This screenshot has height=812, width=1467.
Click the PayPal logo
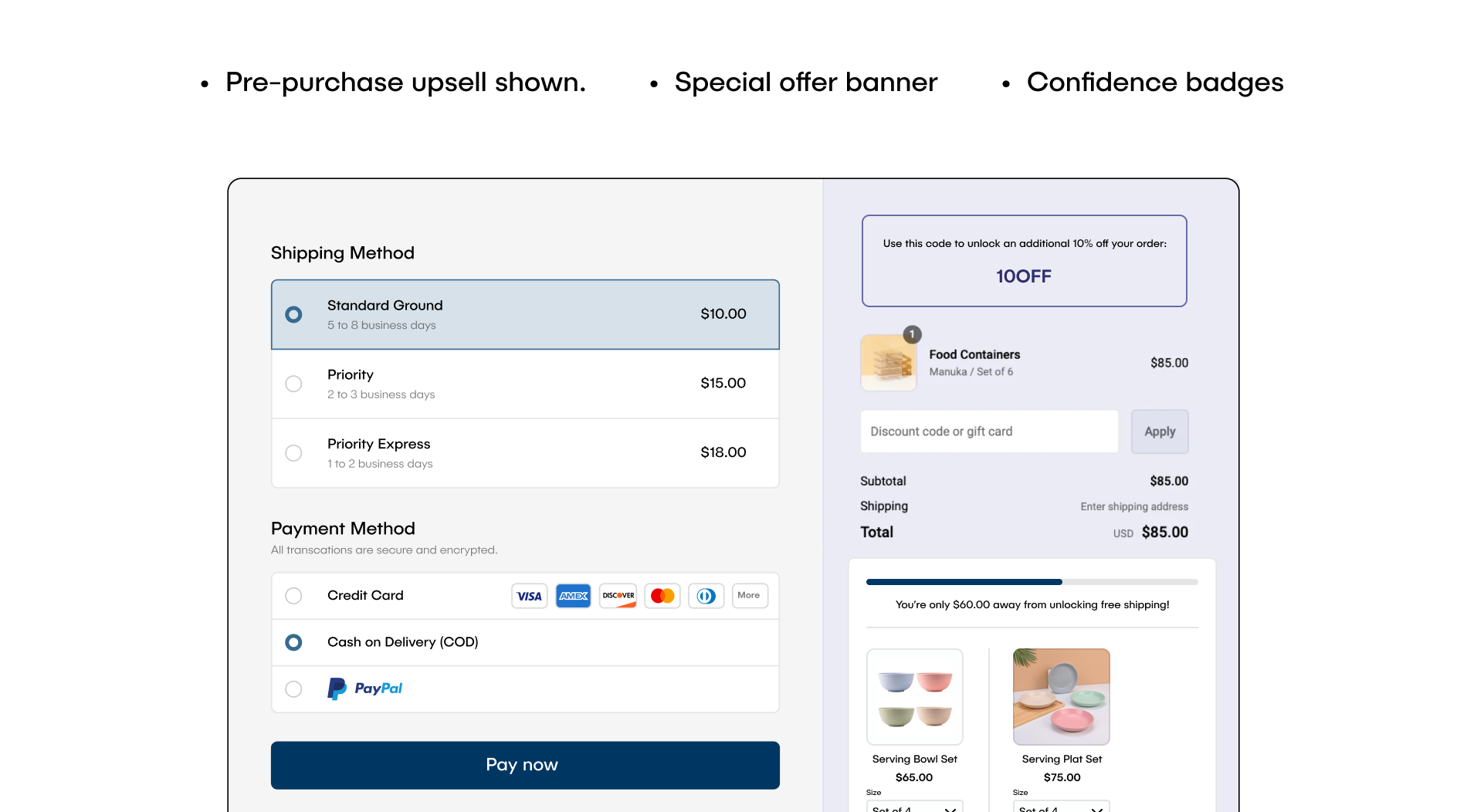click(x=365, y=689)
